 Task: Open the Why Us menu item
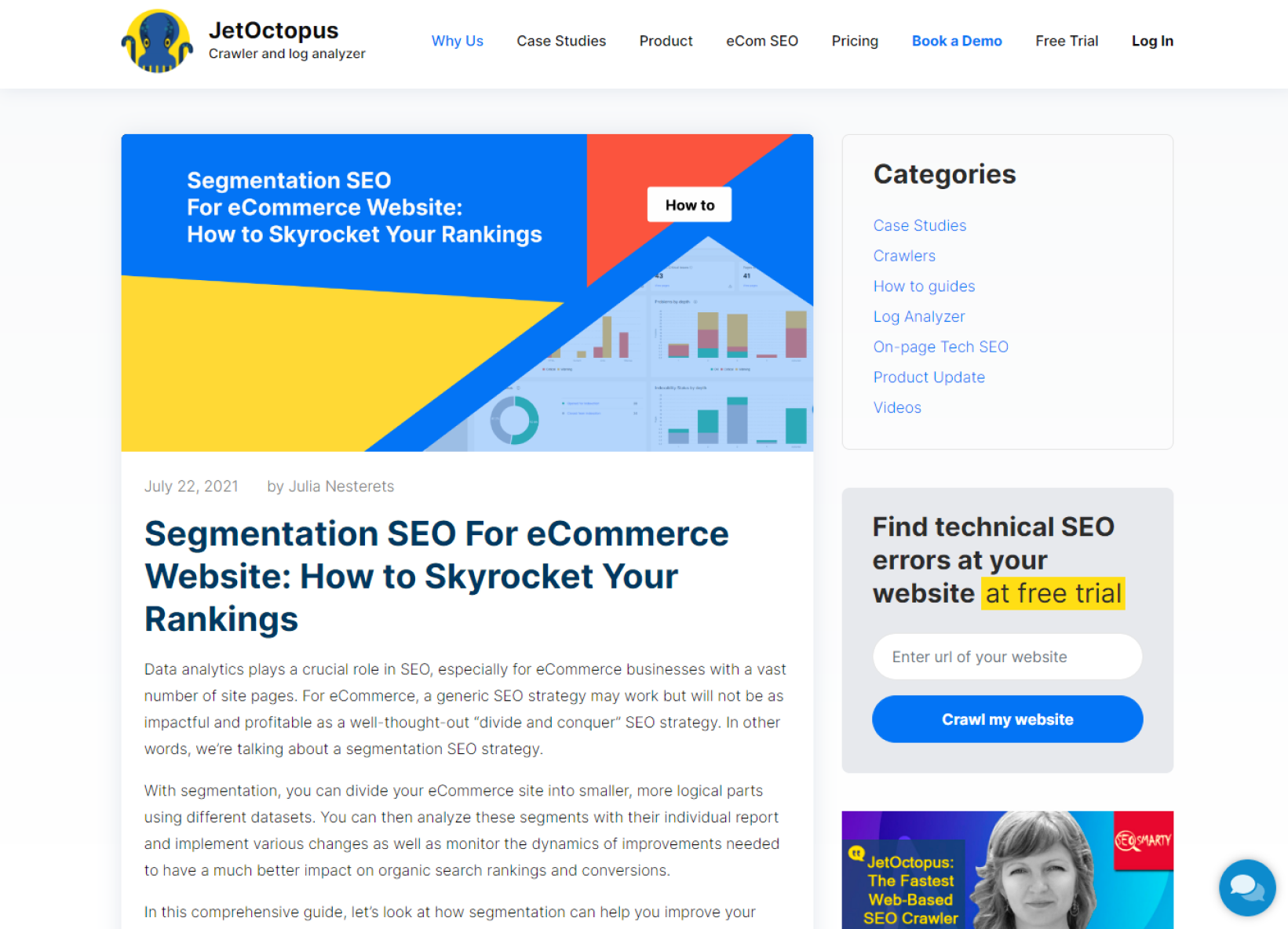(457, 41)
